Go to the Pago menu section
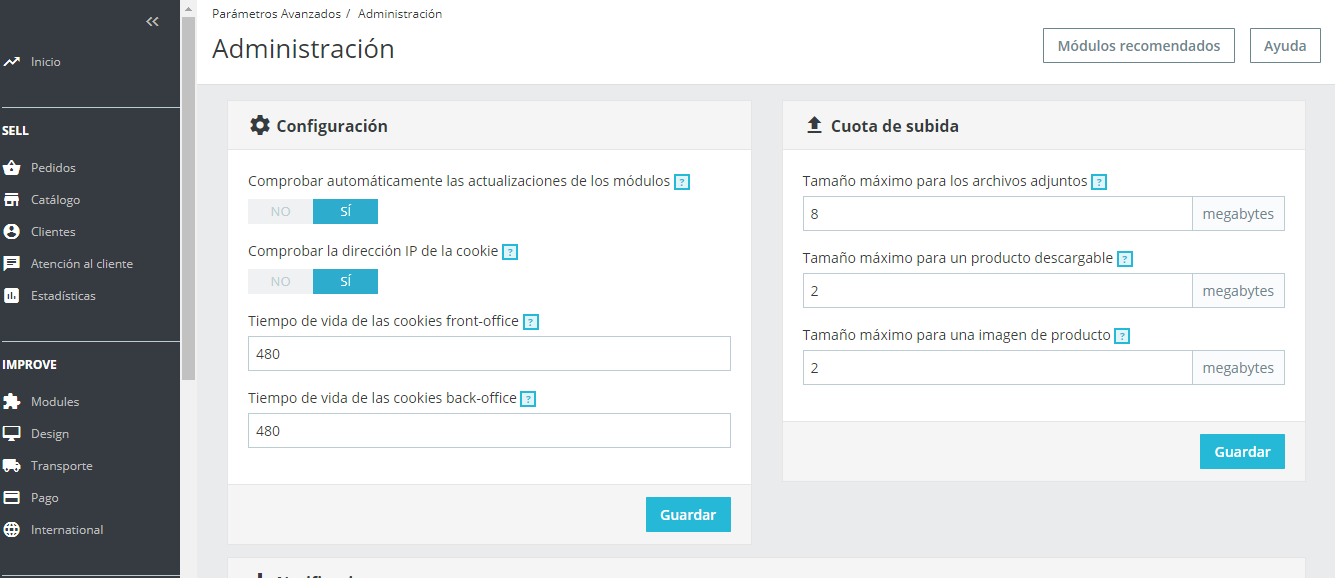The width and height of the screenshot is (1335, 578). click(45, 498)
